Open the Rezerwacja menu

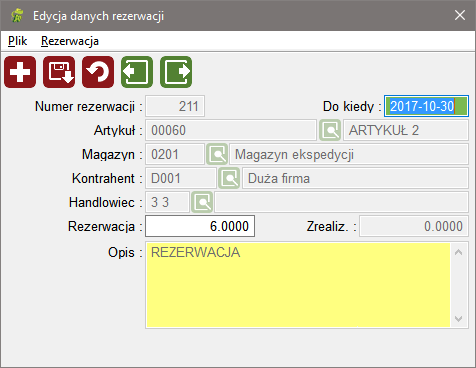(70, 41)
